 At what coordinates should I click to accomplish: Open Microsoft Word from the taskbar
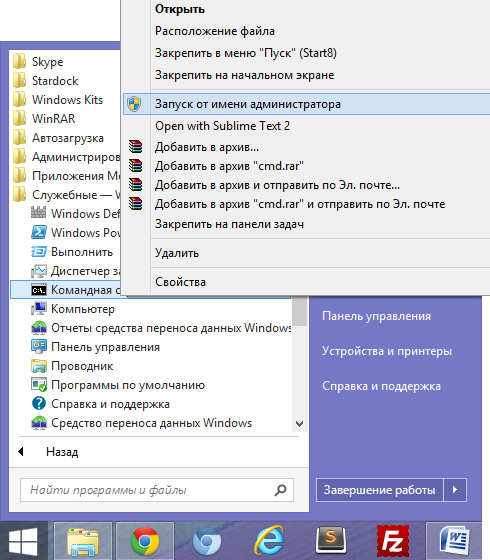(454, 542)
